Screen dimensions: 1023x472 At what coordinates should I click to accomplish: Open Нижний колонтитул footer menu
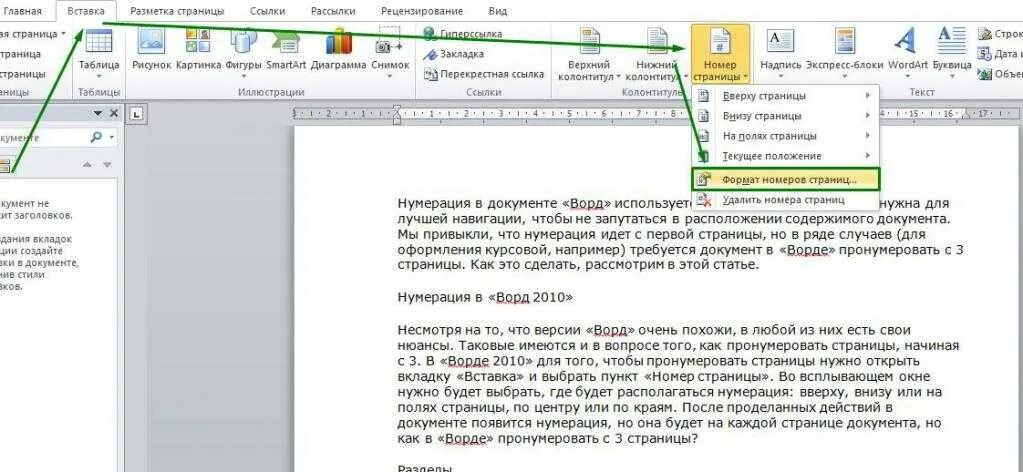[657, 55]
